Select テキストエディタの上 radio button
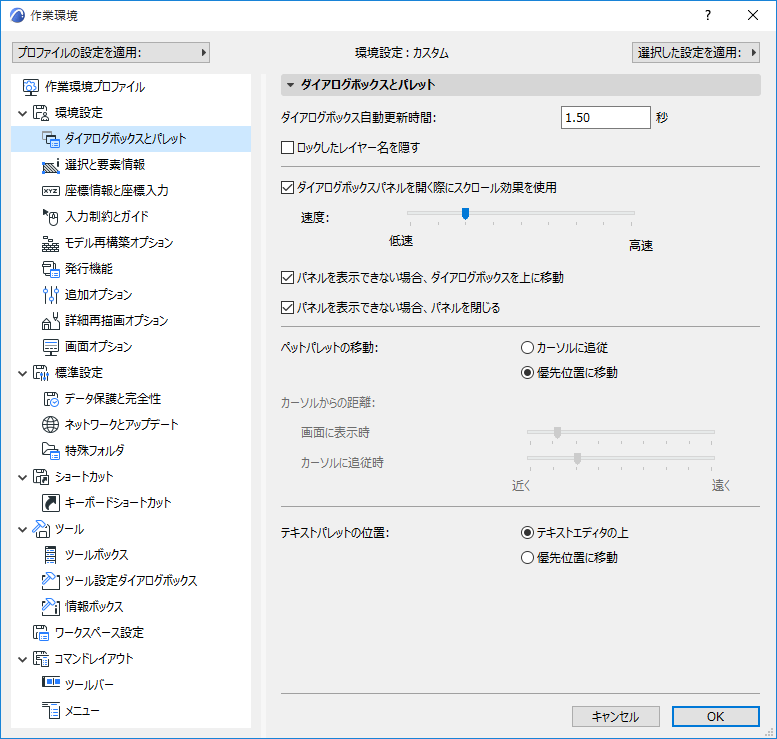This screenshot has height=739, width=777. coord(527,533)
